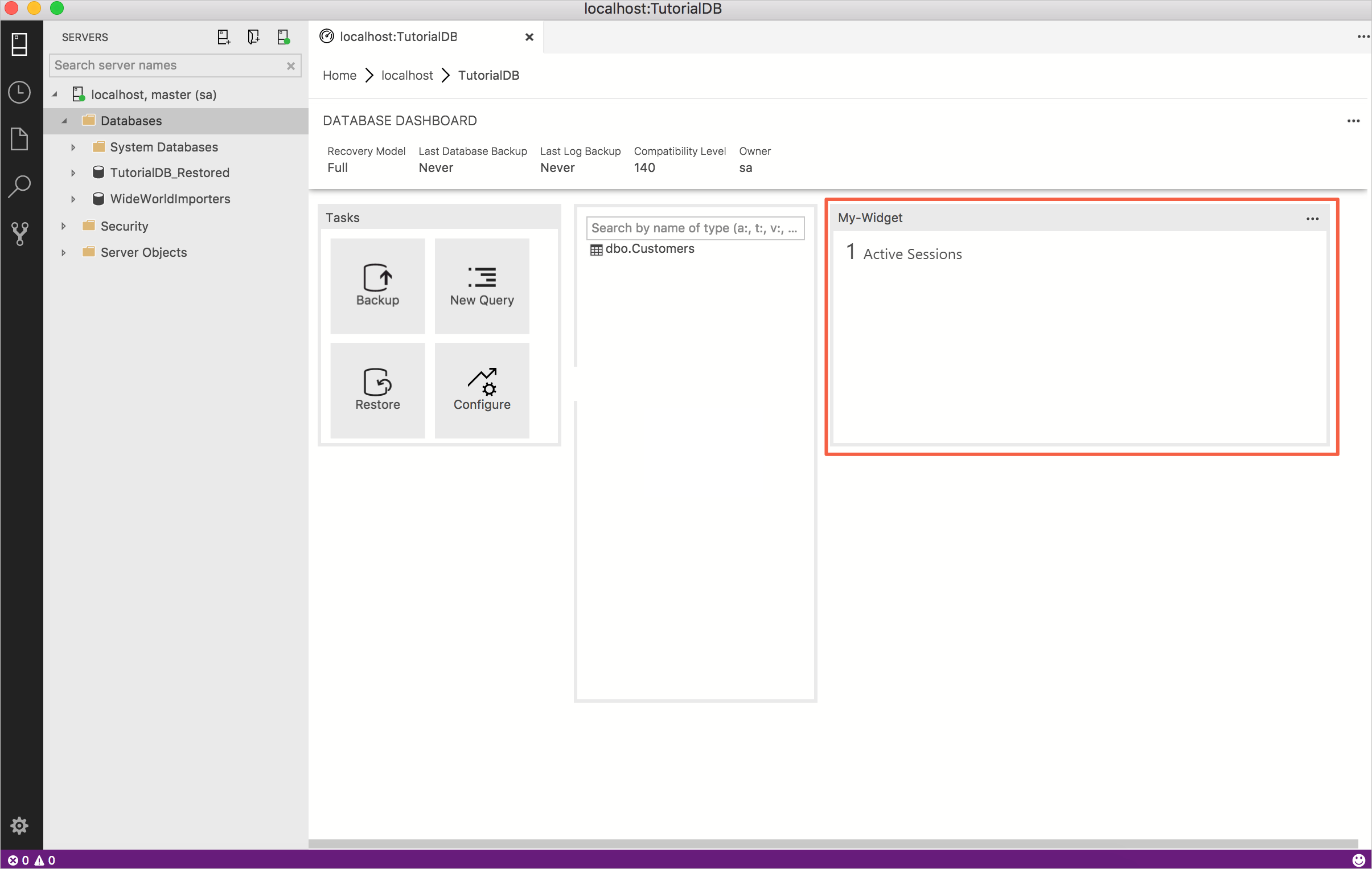Select localhost in breadcrumb navigation
Image resolution: width=1372 pixels, height=869 pixels.
pos(407,75)
